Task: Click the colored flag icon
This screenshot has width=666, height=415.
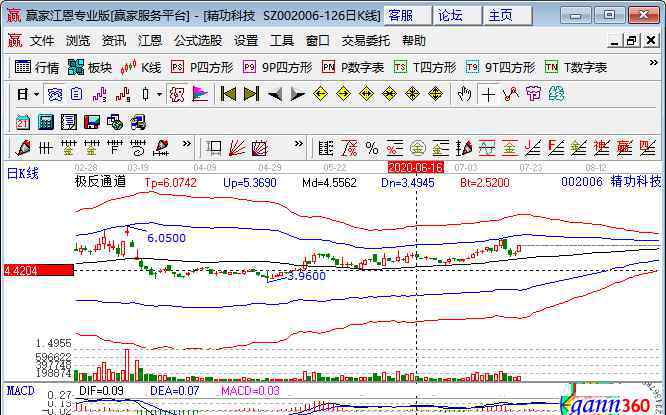Action: (x=200, y=94)
